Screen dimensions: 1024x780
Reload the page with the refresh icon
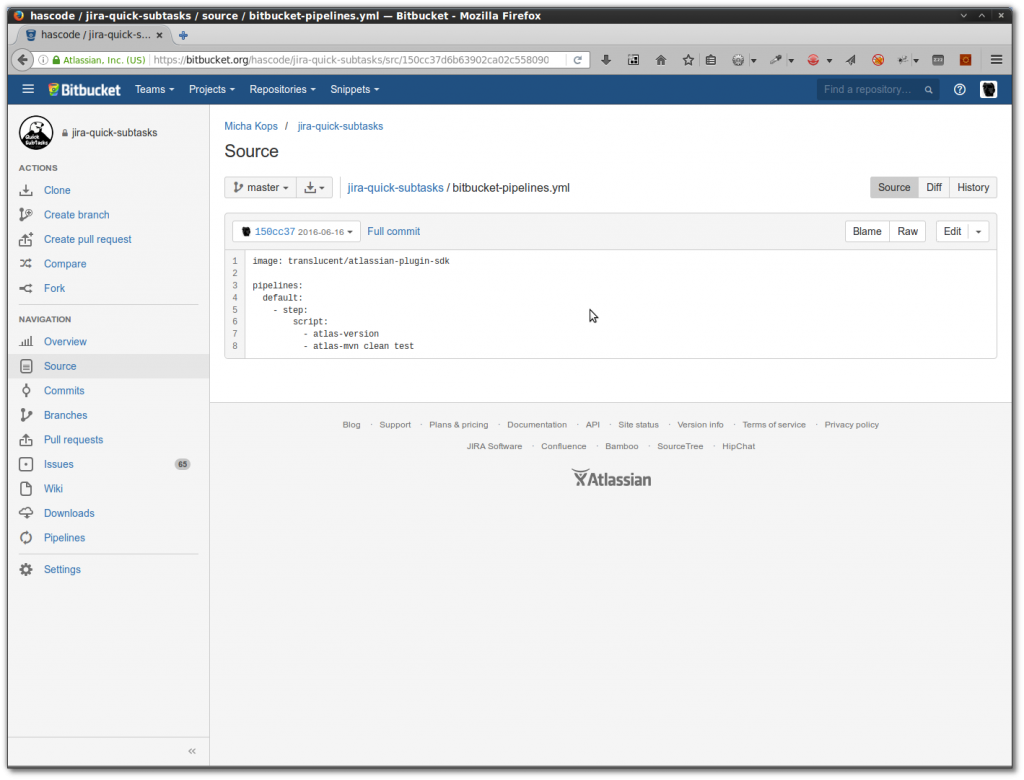578,59
